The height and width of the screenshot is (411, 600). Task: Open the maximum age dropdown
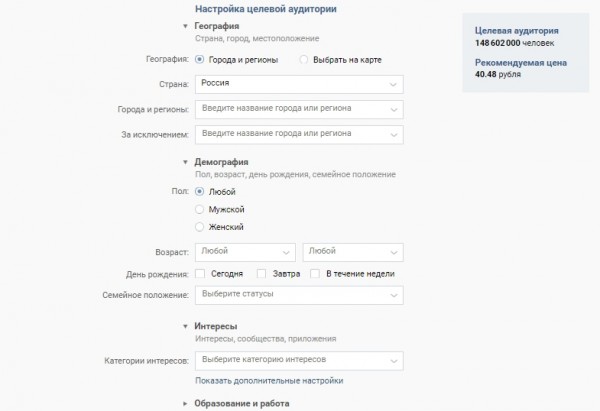pyautogui.click(x=353, y=251)
